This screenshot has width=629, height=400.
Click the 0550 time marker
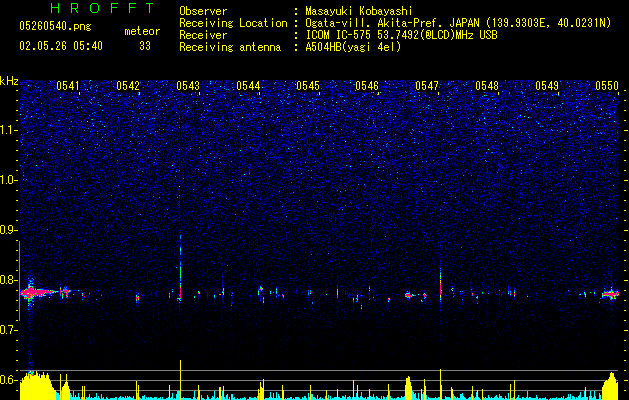(x=607, y=86)
